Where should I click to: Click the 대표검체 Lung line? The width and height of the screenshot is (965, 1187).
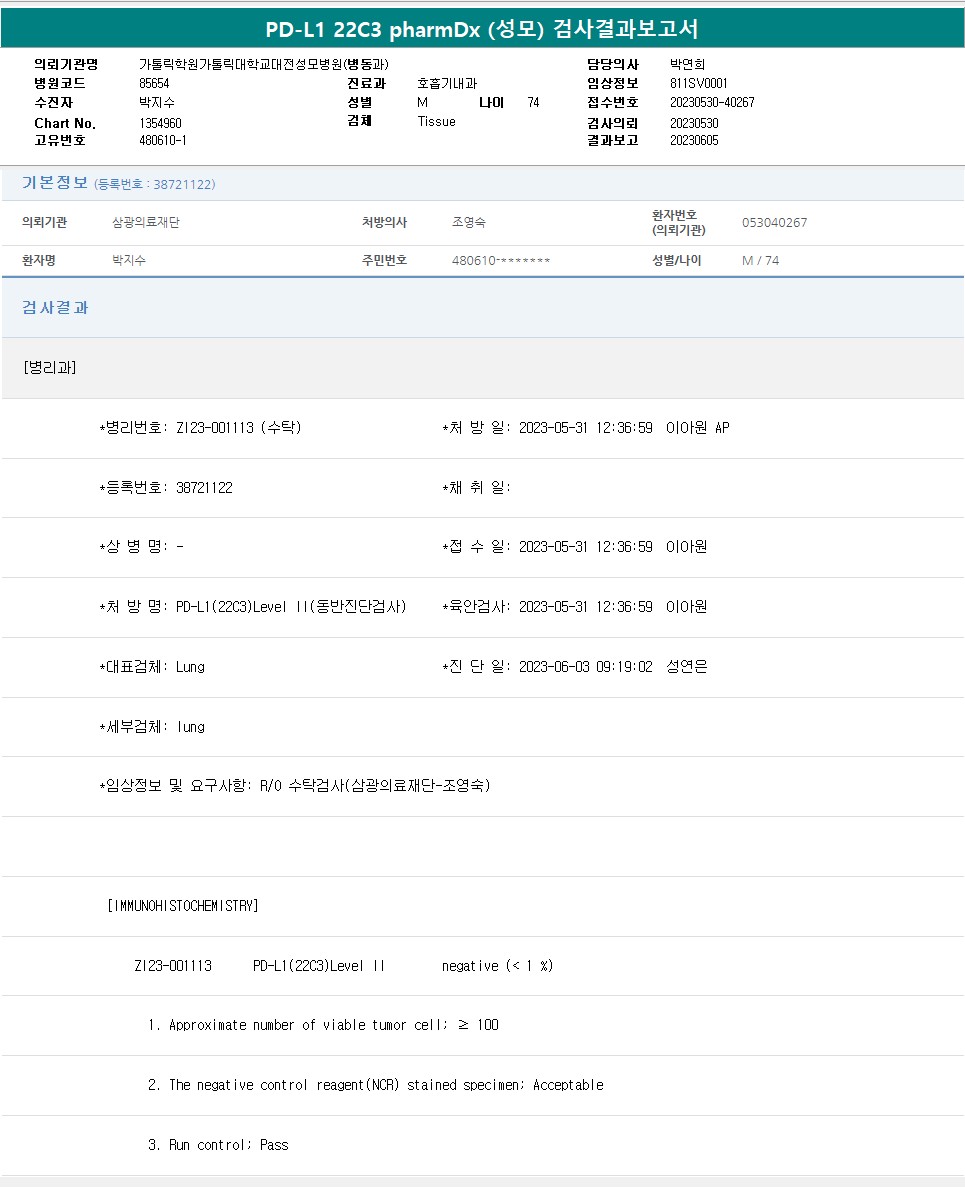tap(152, 667)
